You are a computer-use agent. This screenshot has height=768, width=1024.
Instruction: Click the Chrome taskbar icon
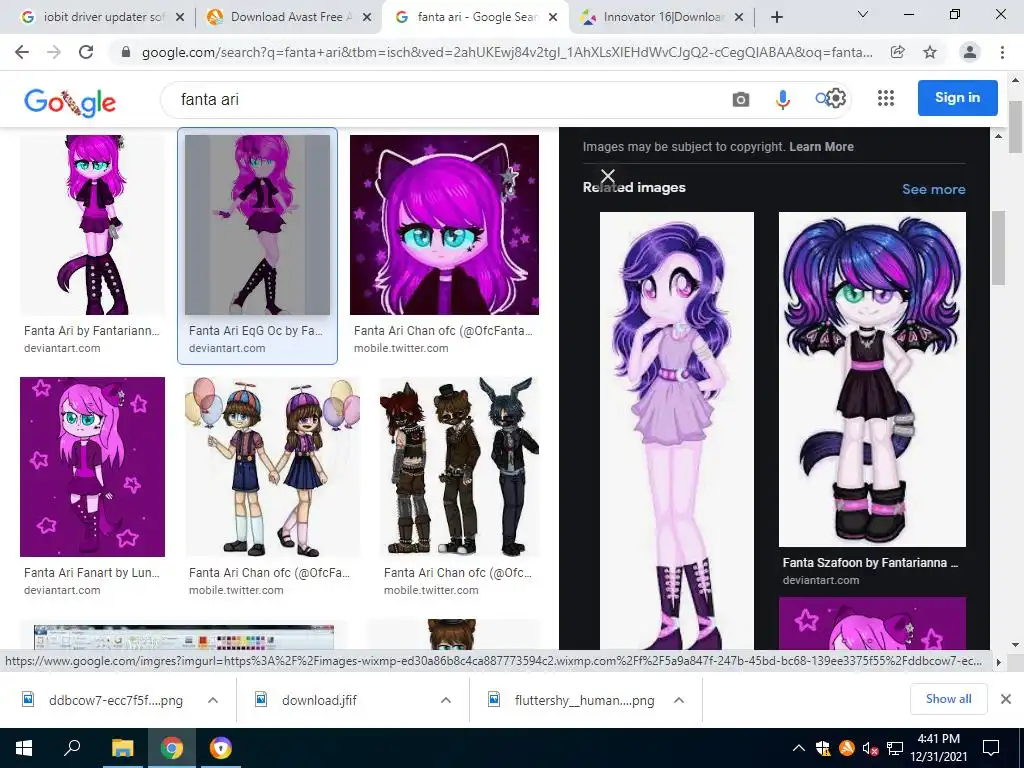pyautogui.click(x=171, y=748)
